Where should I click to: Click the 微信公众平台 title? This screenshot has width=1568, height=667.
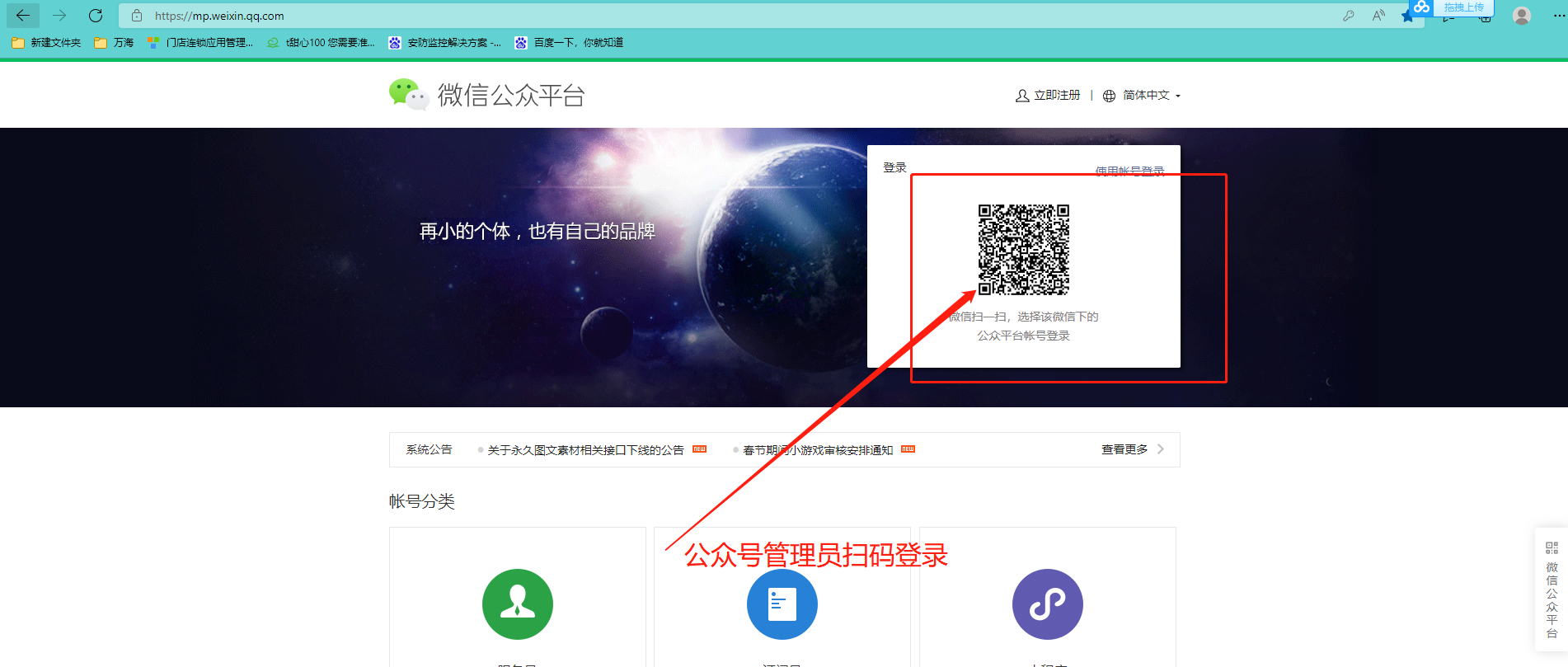coord(511,96)
